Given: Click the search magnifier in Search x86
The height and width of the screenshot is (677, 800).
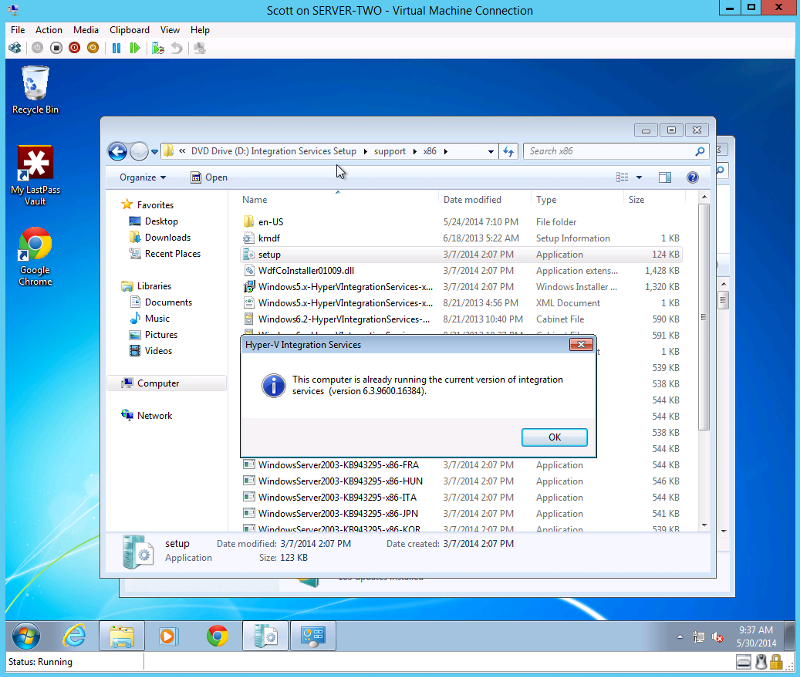Looking at the screenshot, I should click(x=700, y=151).
